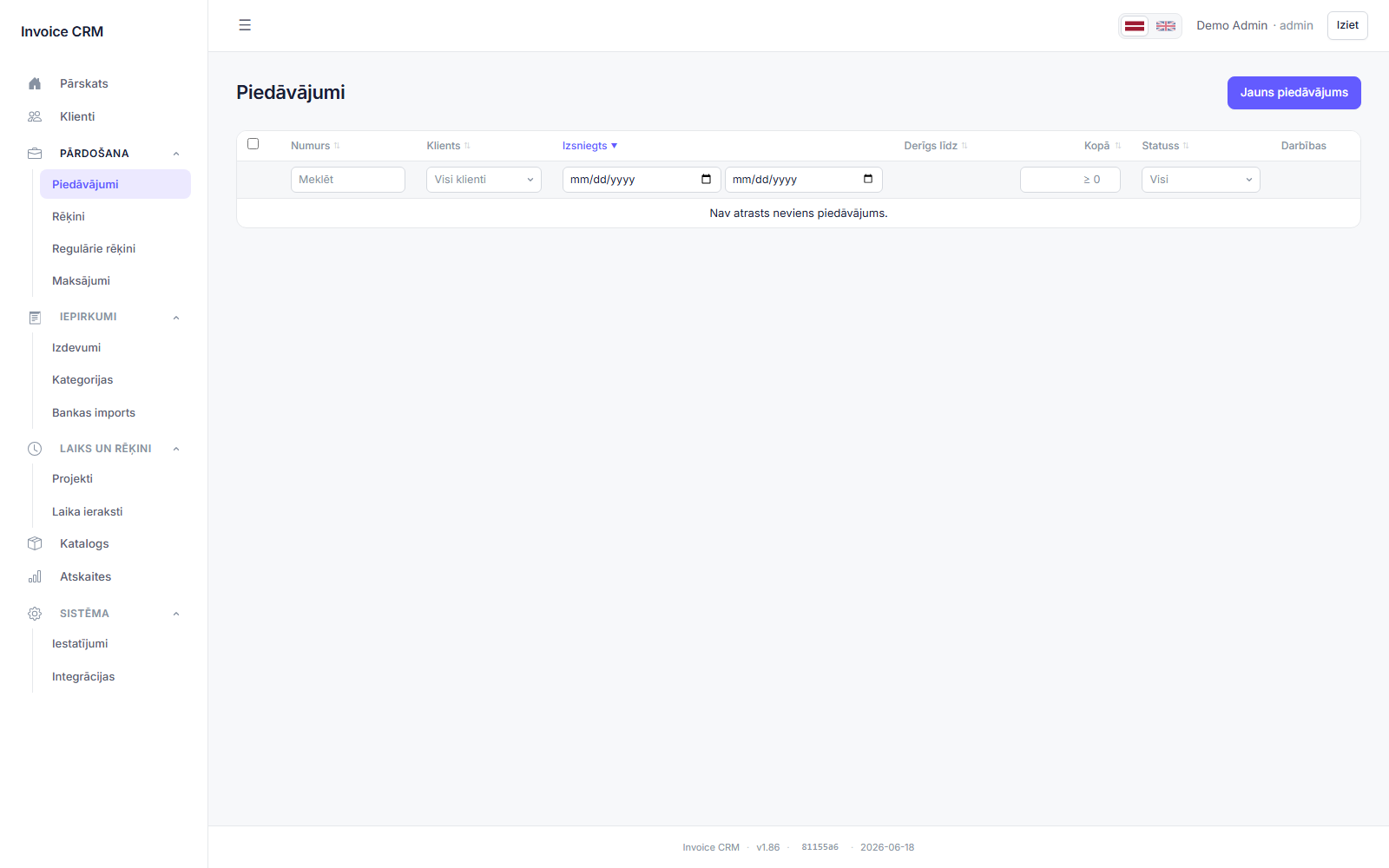Screen dimensions: 1389x868
Task: Focus the first Izsniegts date field
Action: (x=642, y=180)
